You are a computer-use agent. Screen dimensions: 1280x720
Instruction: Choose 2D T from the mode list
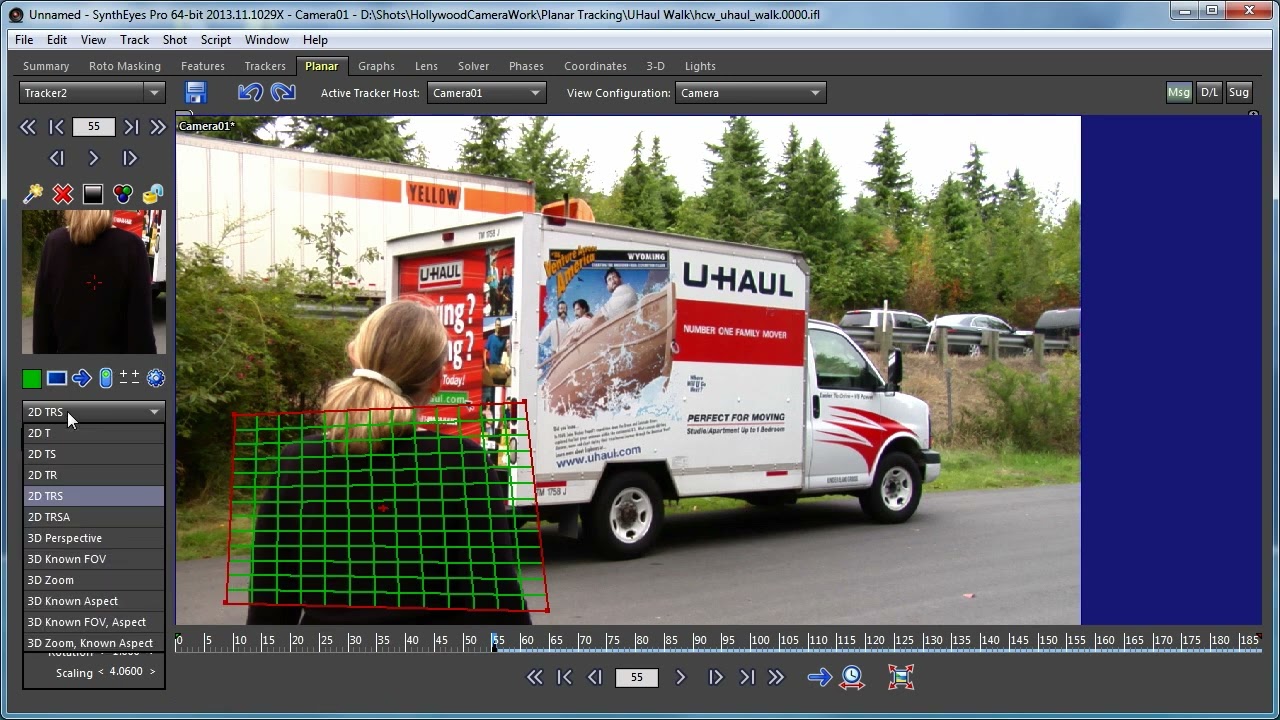point(93,433)
